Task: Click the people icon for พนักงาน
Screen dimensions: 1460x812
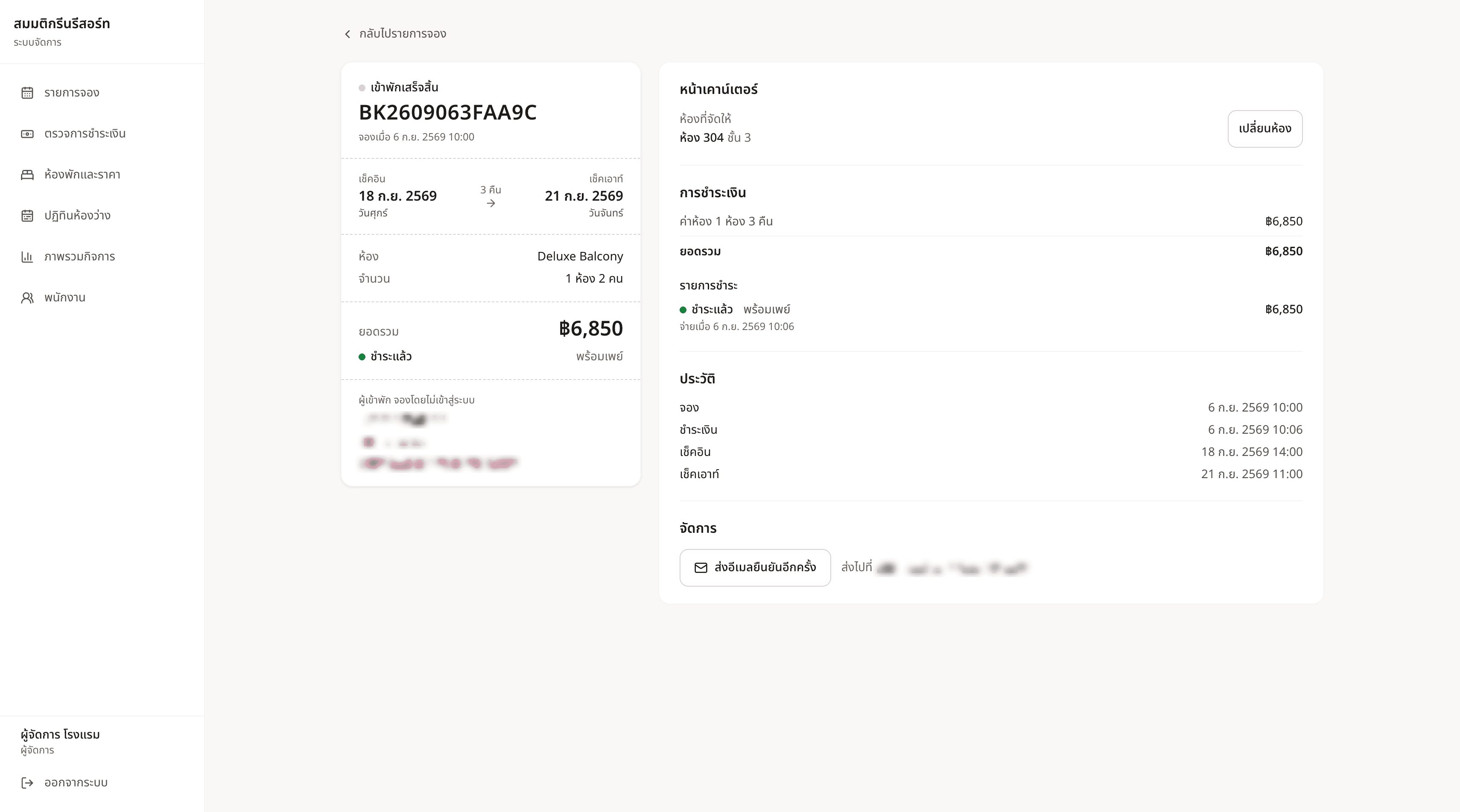Action: (x=27, y=298)
